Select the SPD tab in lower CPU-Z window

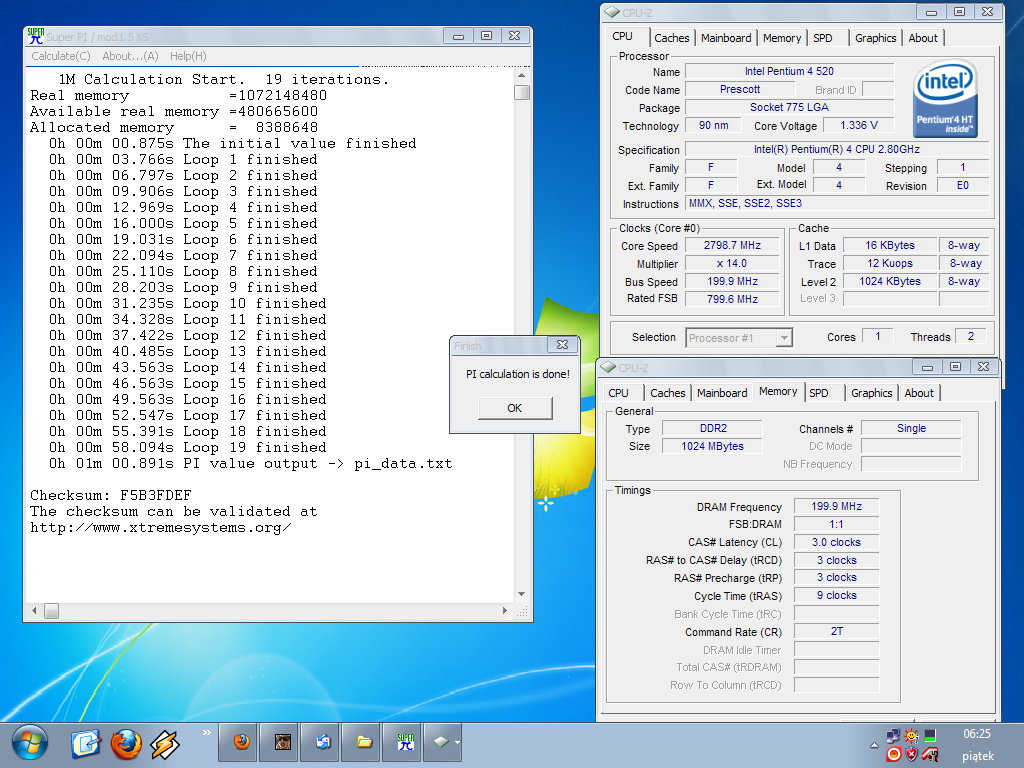(x=819, y=393)
